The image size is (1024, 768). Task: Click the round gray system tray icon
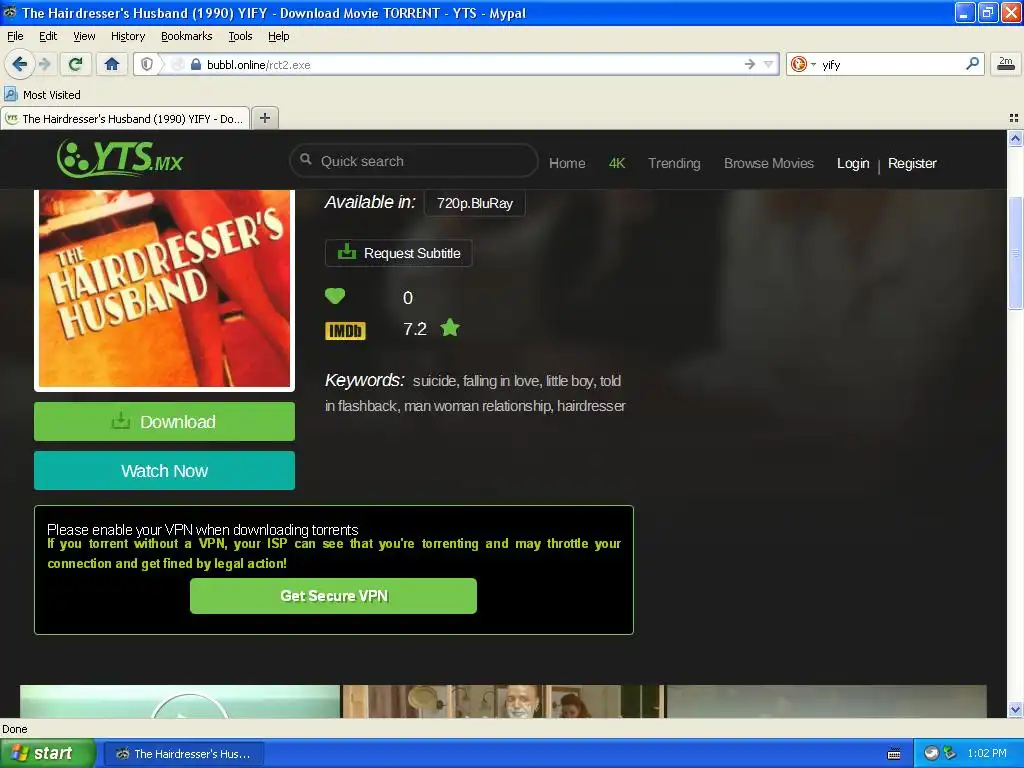[x=931, y=753]
